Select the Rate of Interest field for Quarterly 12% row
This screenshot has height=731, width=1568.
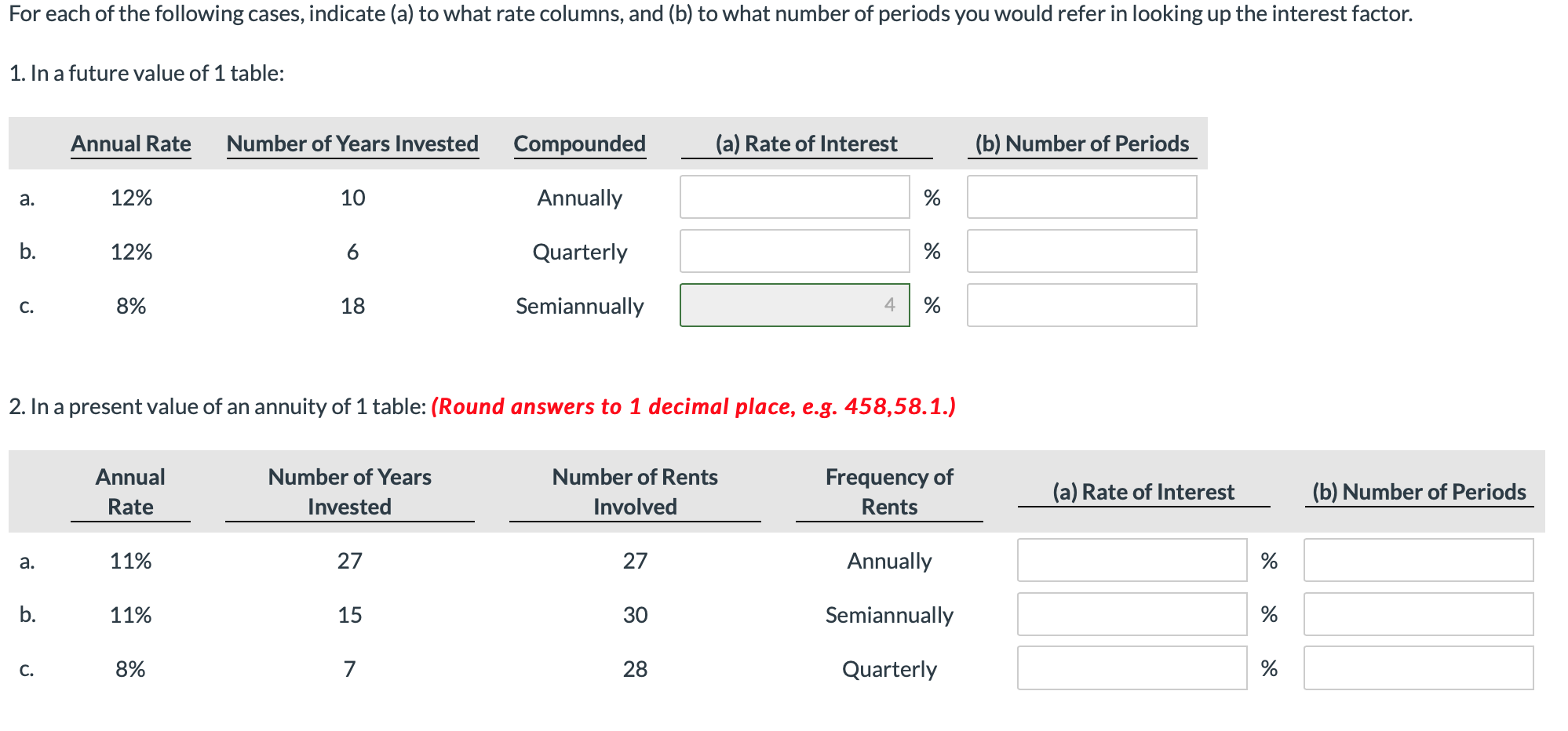793,251
